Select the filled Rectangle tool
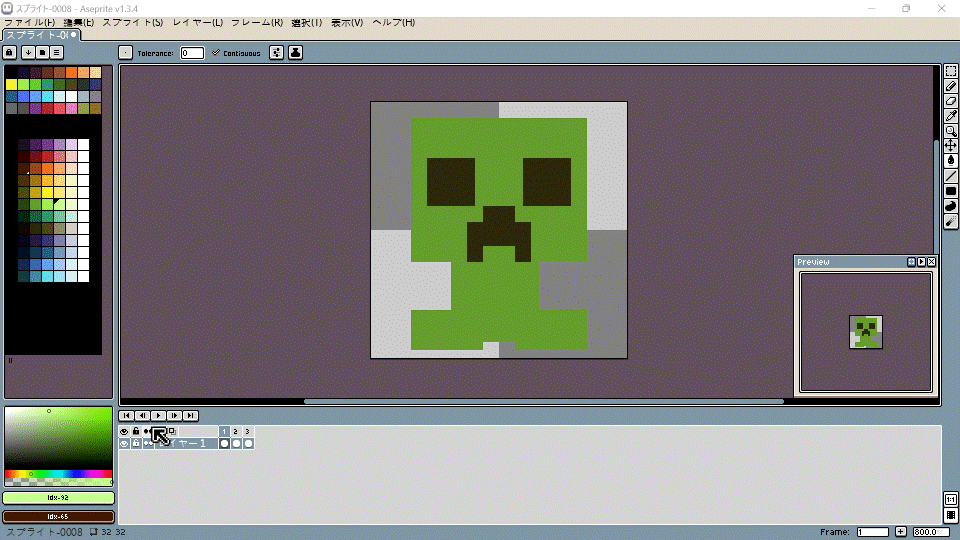960x540 pixels. (951, 191)
